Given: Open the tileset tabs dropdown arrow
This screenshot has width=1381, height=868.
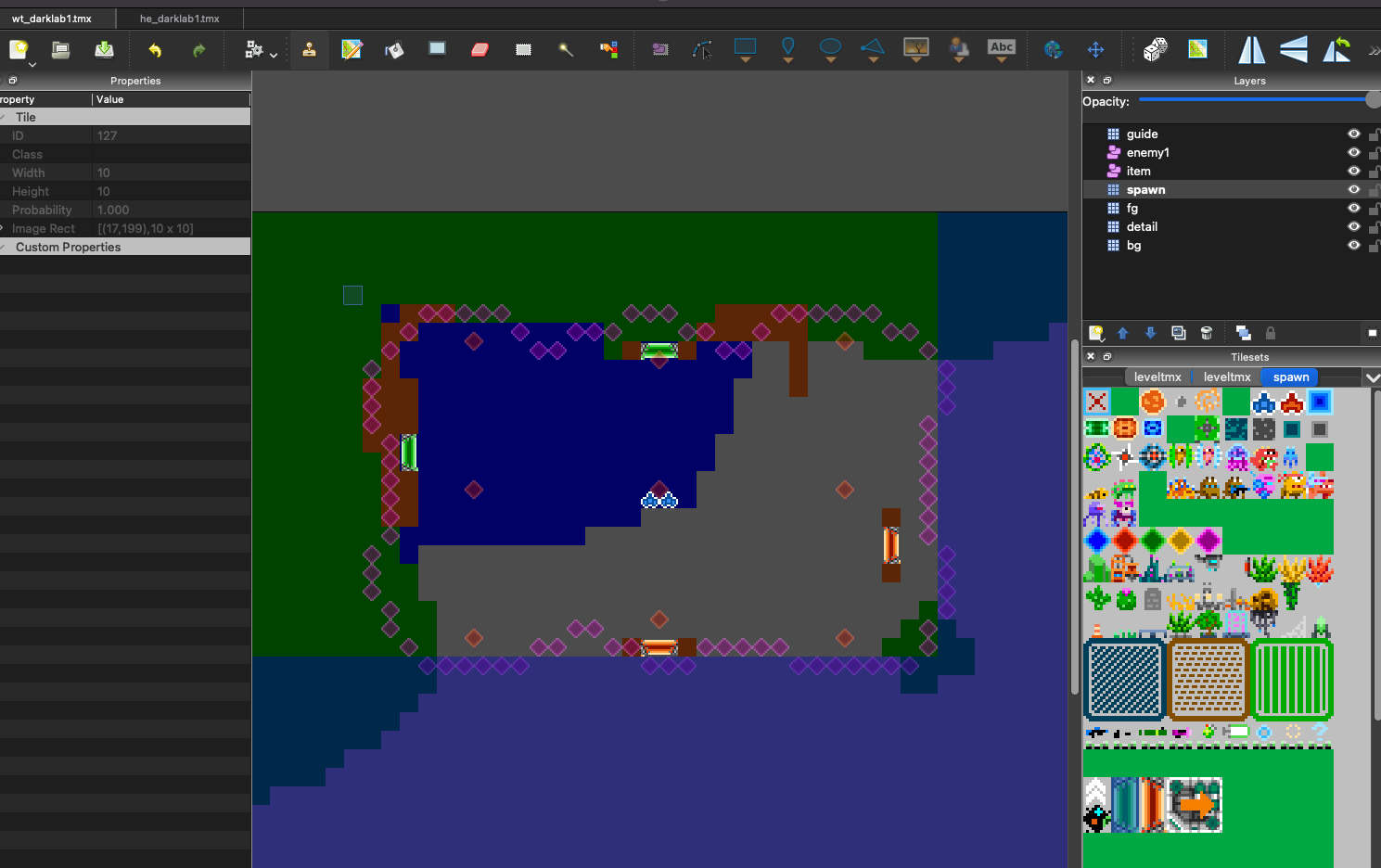Looking at the screenshot, I should 1372,377.
